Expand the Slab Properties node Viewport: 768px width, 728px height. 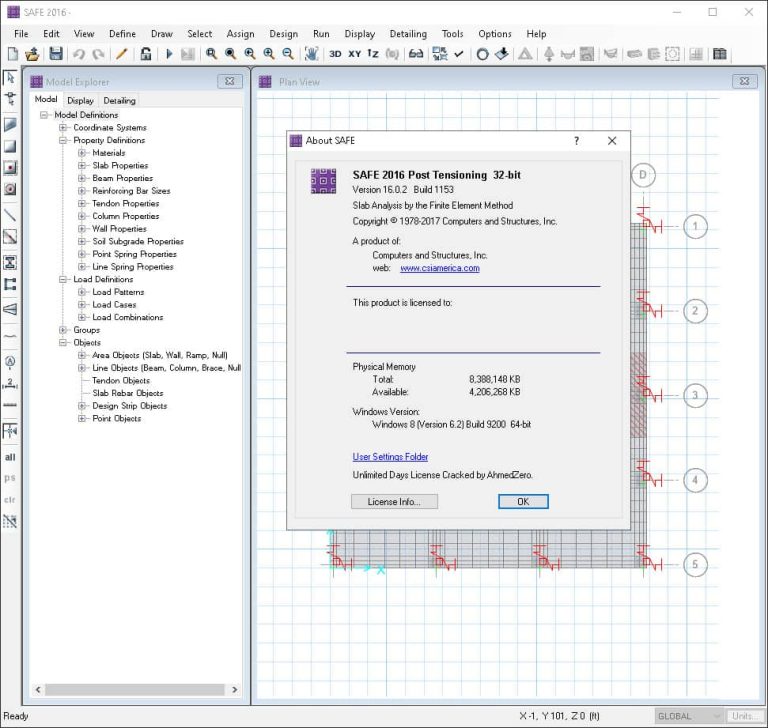coord(82,166)
